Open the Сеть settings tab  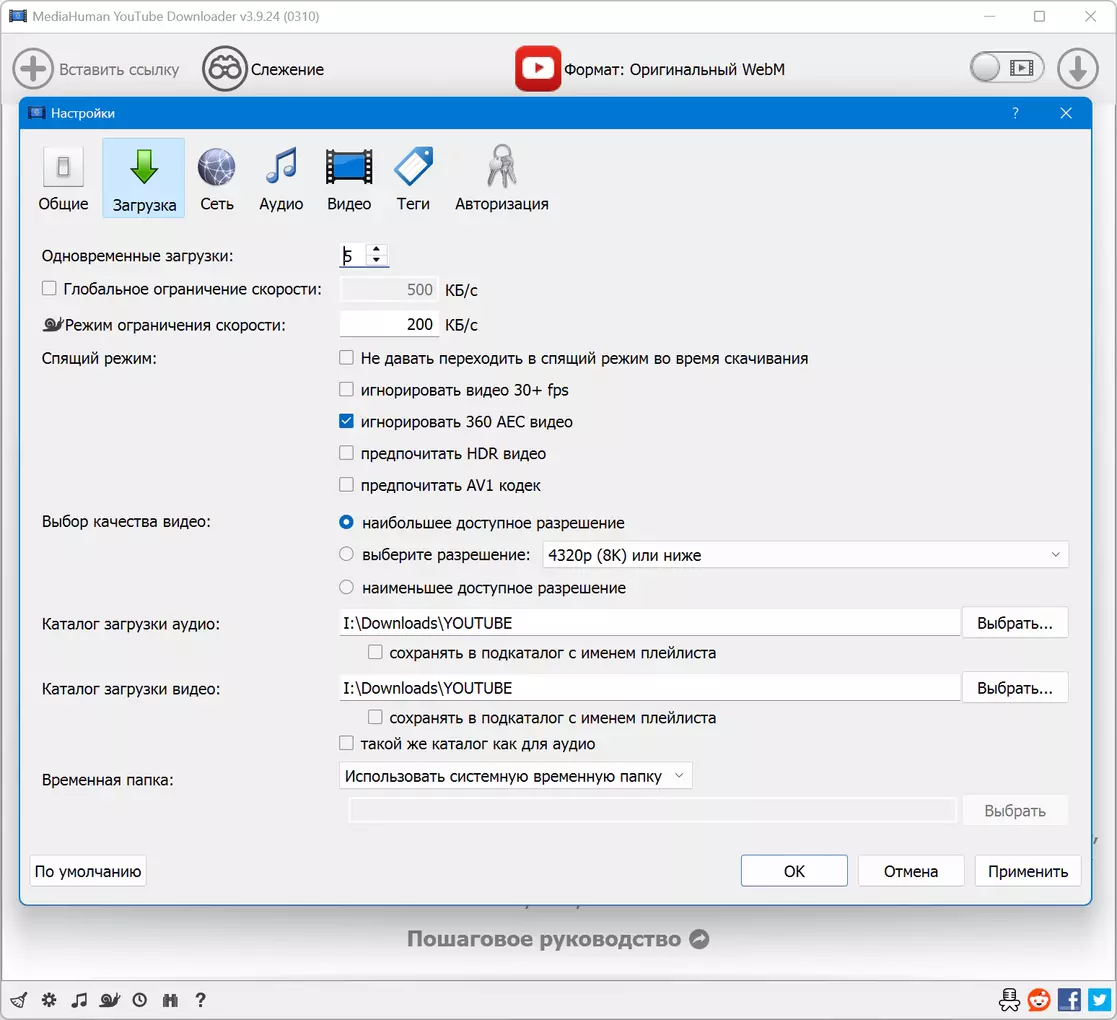click(x=217, y=178)
